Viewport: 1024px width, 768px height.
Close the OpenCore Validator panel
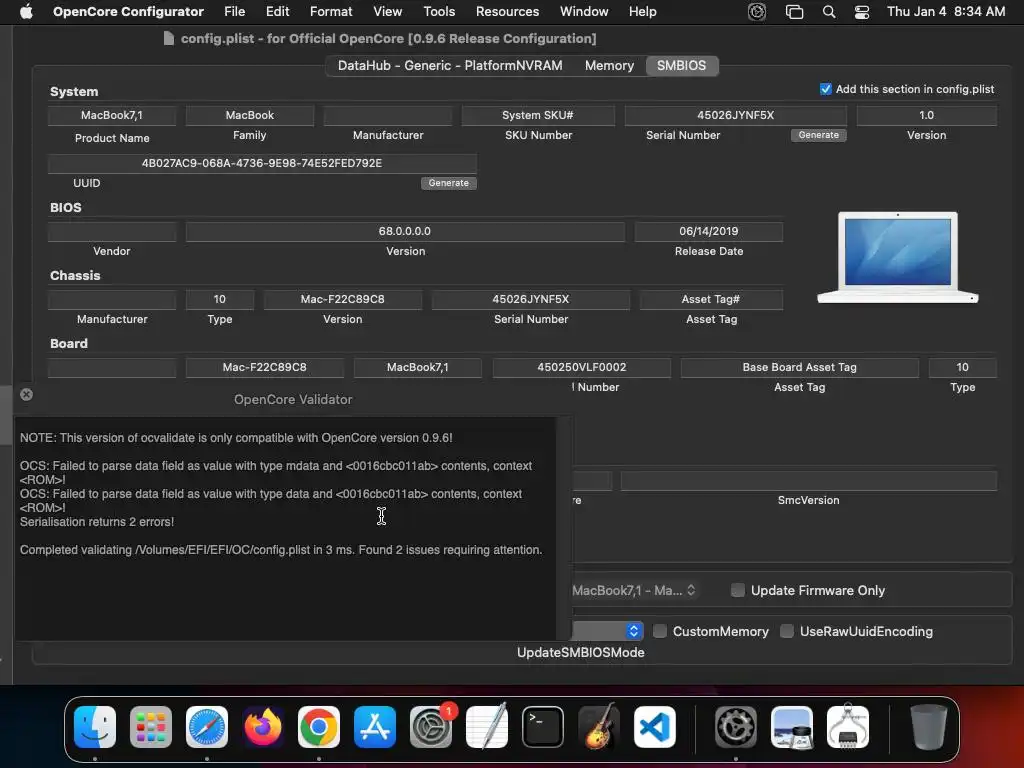[x=26, y=394]
